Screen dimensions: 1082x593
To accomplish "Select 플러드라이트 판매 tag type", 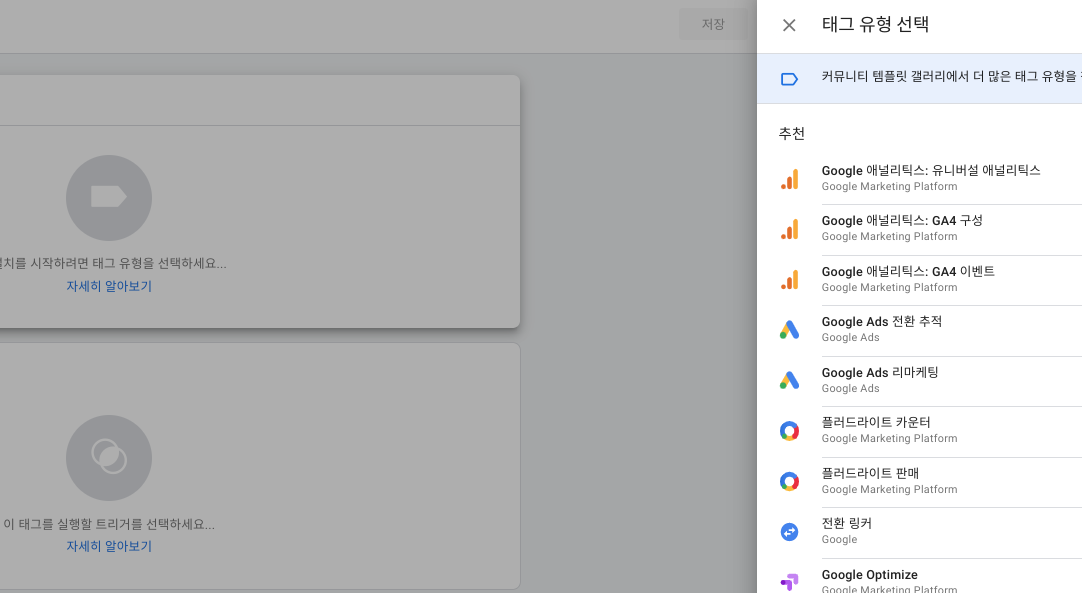I will [x=919, y=482].
